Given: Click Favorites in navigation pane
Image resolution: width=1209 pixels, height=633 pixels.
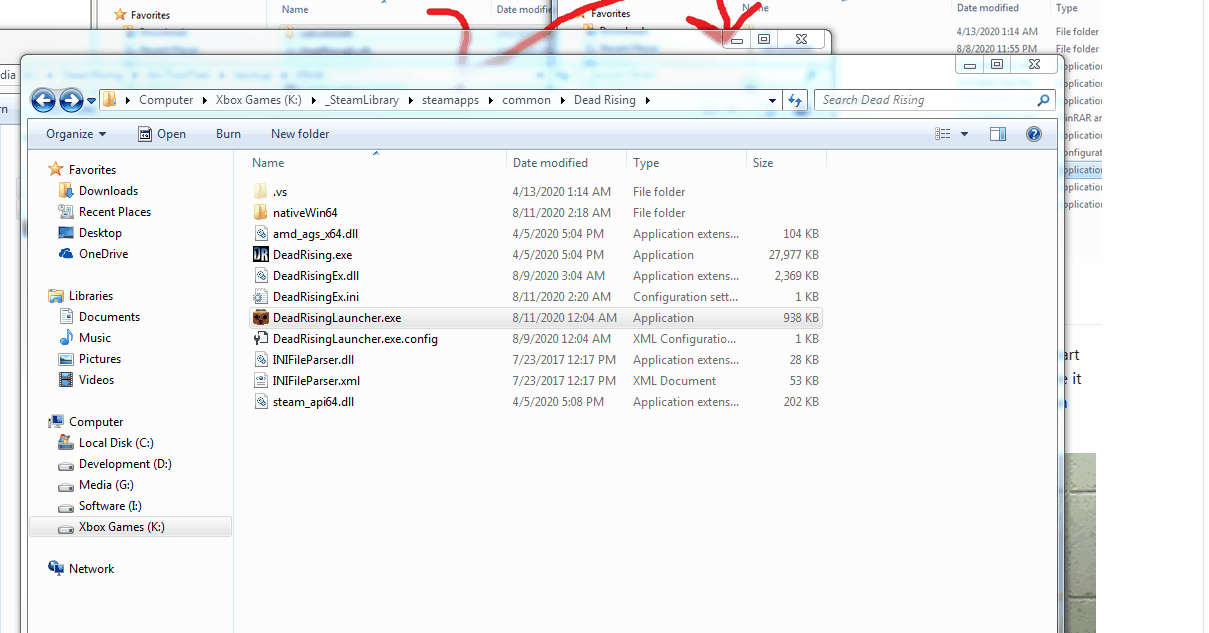Looking at the screenshot, I should (x=92, y=169).
